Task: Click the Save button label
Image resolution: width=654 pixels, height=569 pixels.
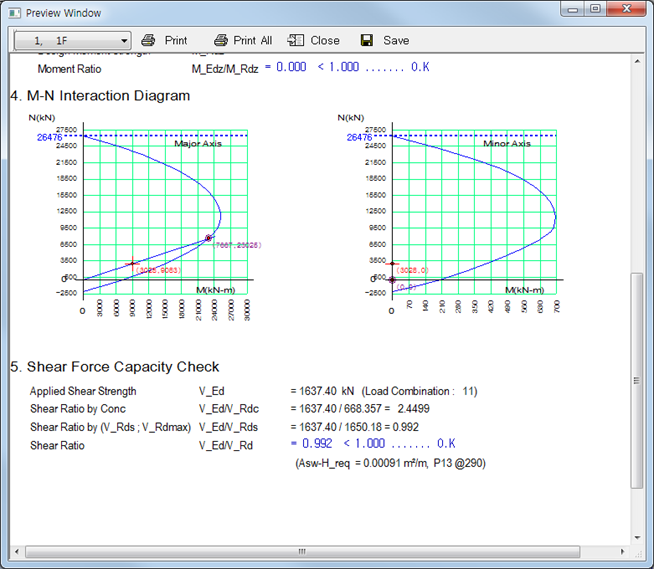Action: (x=396, y=40)
